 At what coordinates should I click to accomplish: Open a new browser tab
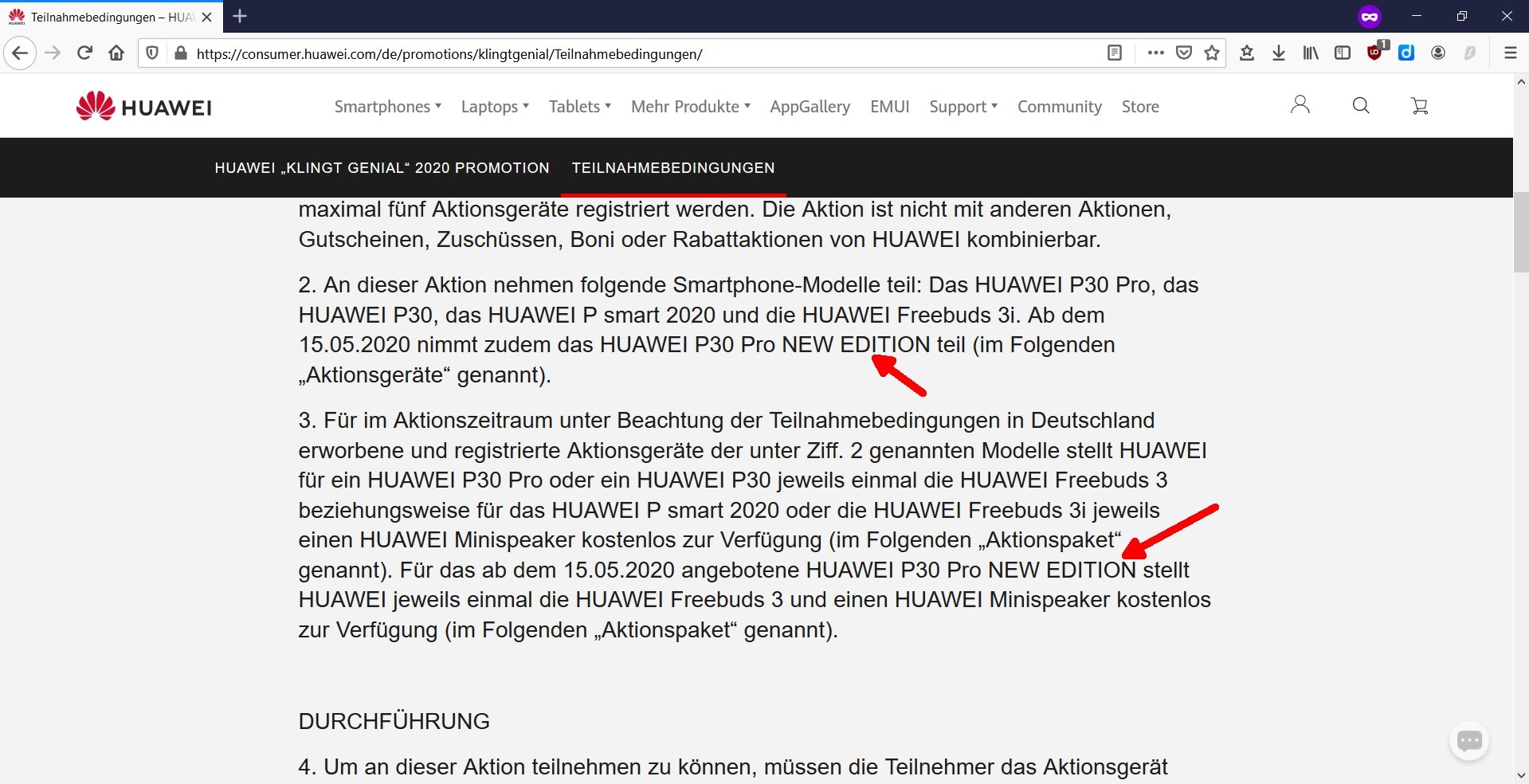click(x=240, y=16)
